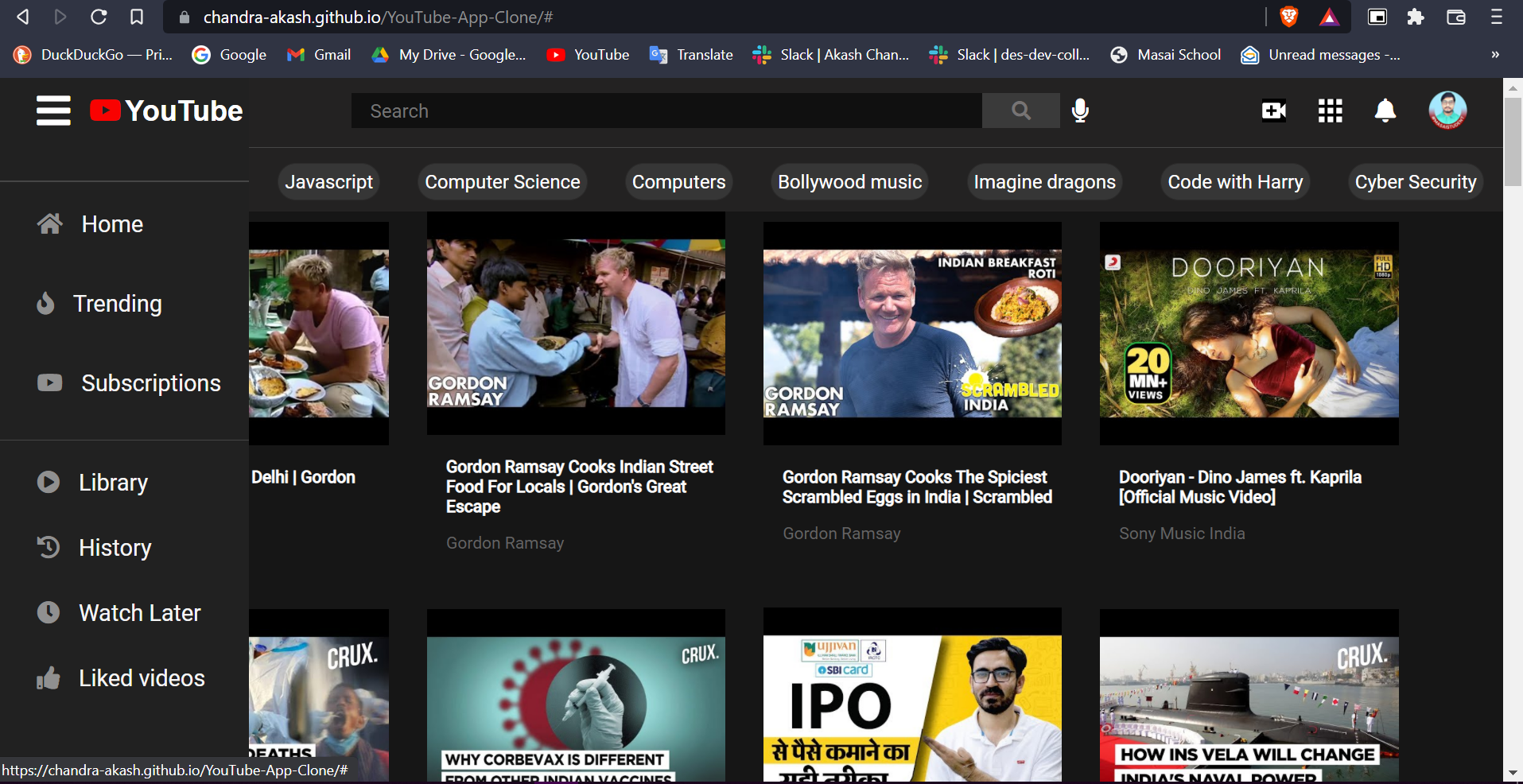This screenshot has height=784, width=1523.
Task: Go to Trending in the sidebar
Action: click(x=117, y=304)
